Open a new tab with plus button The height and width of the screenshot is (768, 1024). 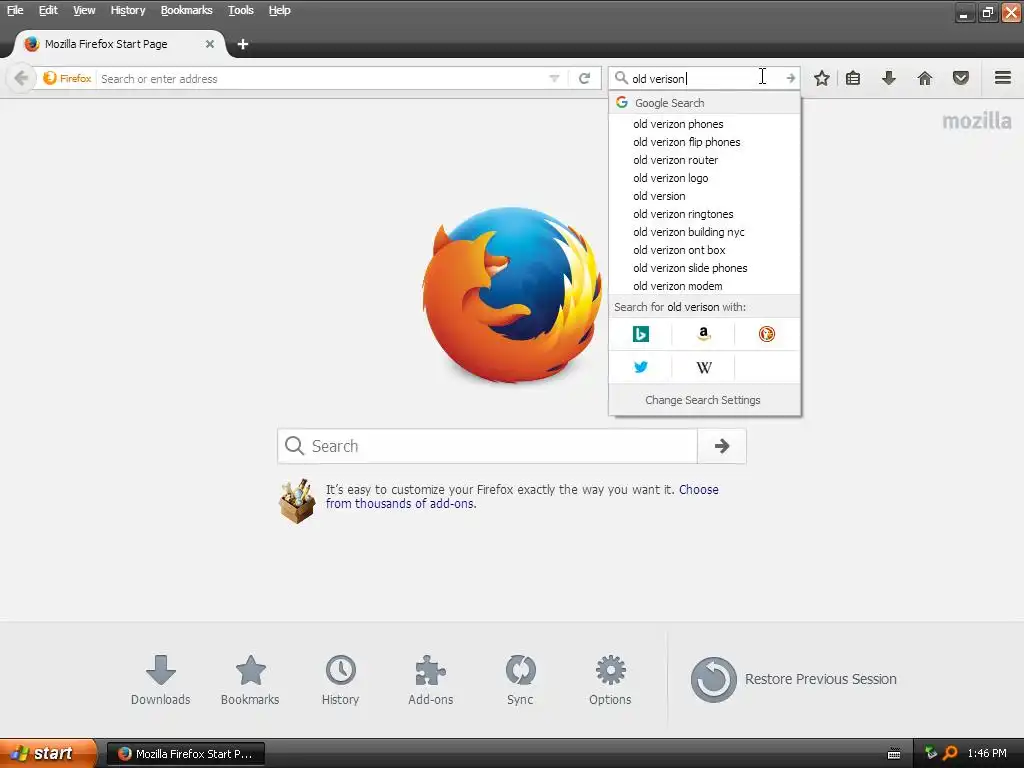point(242,44)
